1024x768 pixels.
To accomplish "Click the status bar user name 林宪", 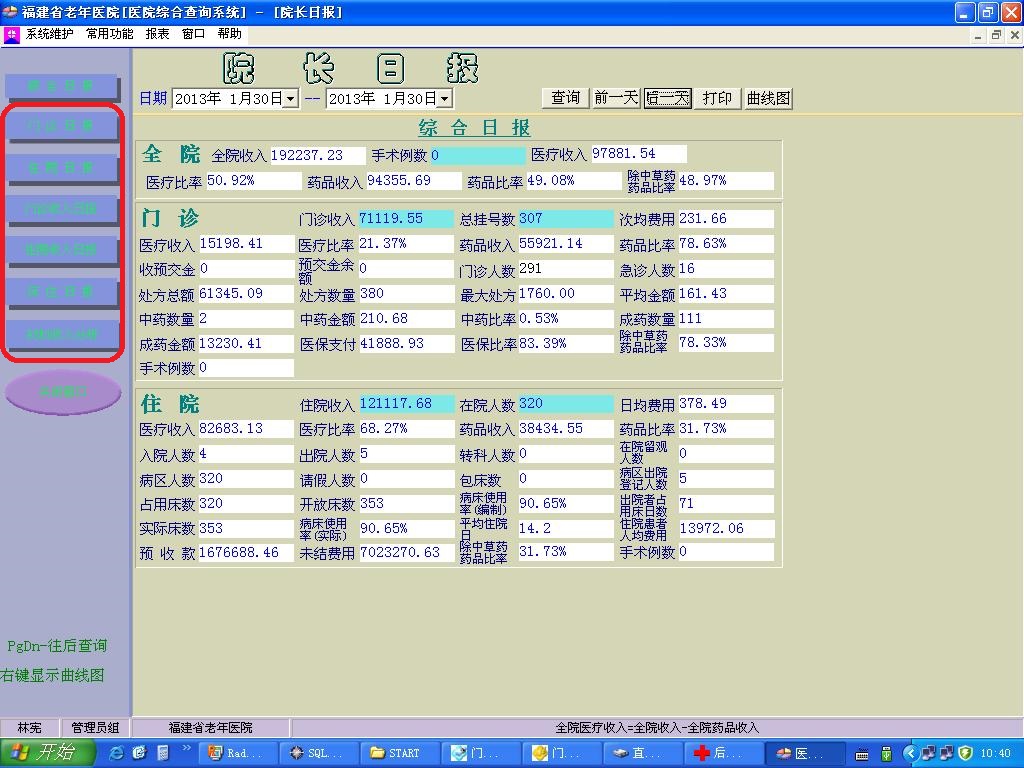I will pyautogui.click(x=29, y=728).
